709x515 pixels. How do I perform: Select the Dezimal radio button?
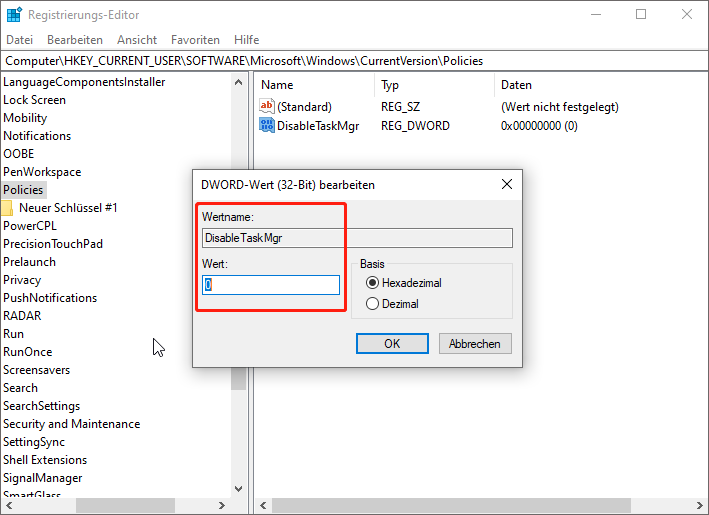coord(372,304)
